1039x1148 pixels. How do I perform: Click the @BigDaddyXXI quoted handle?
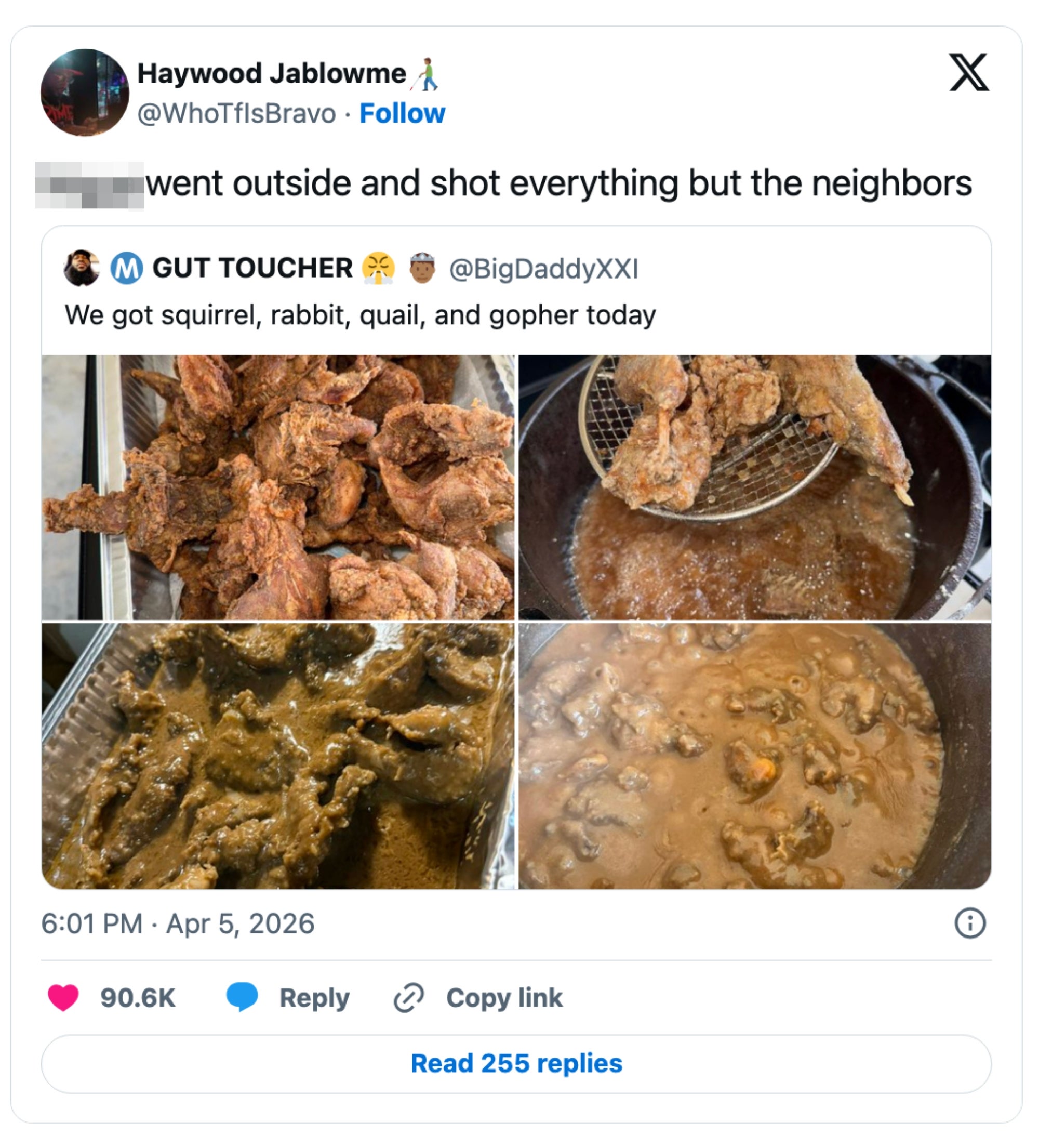tap(544, 268)
